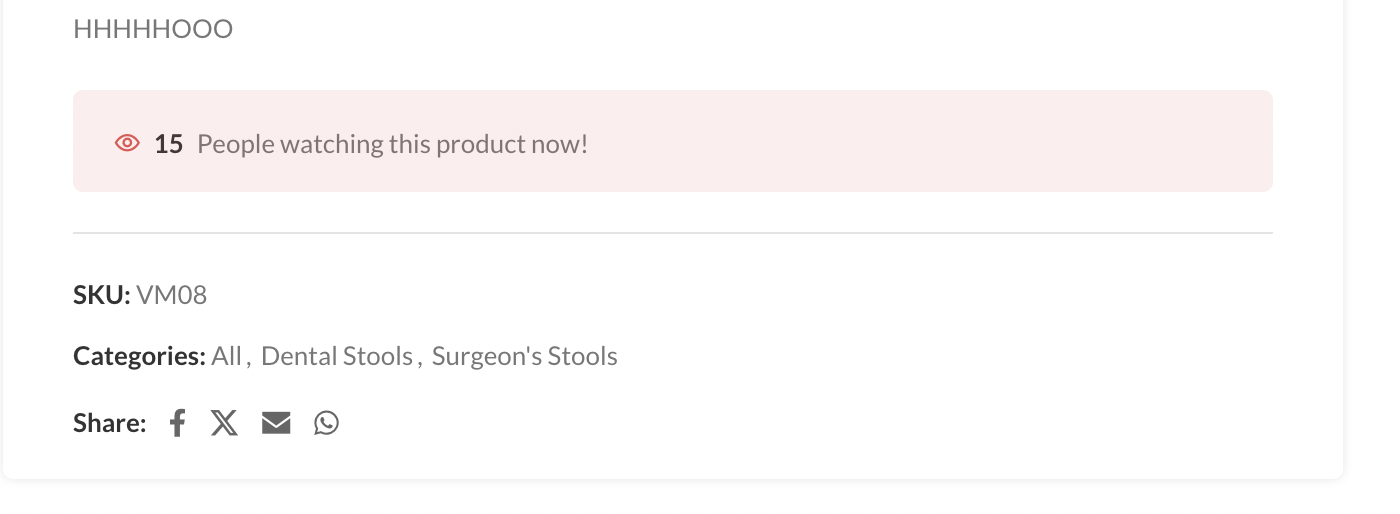
Task: Click the bold Share label
Action: (109, 423)
